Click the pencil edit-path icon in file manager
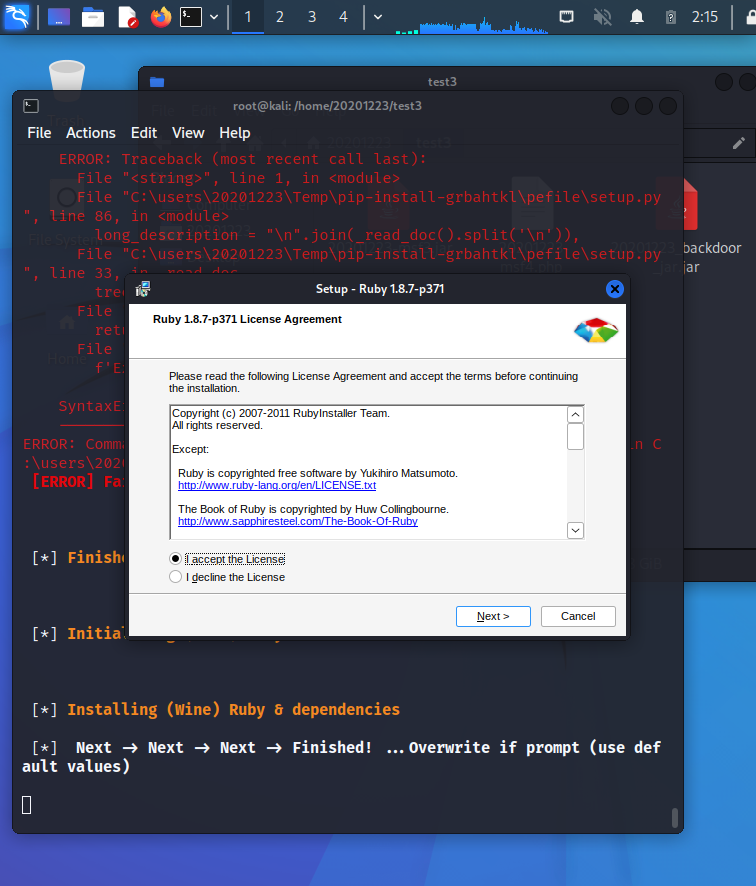Image resolution: width=756 pixels, height=886 pixels. click(x=738, y=144)
